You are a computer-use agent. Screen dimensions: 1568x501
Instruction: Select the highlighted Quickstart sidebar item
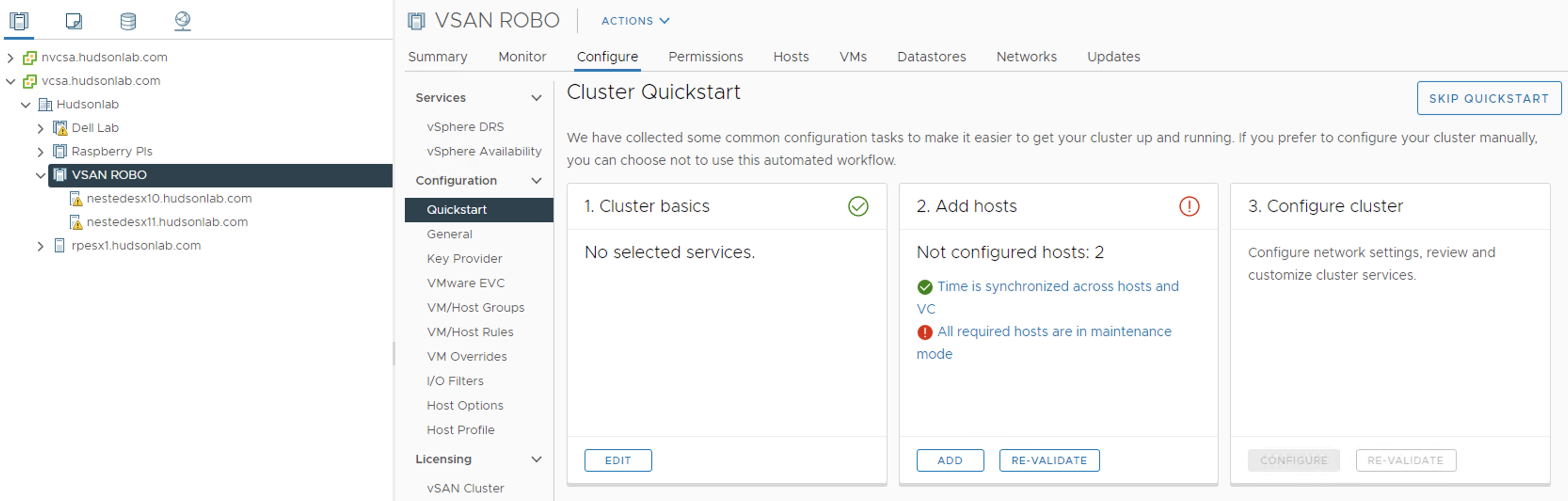(479, 210)
